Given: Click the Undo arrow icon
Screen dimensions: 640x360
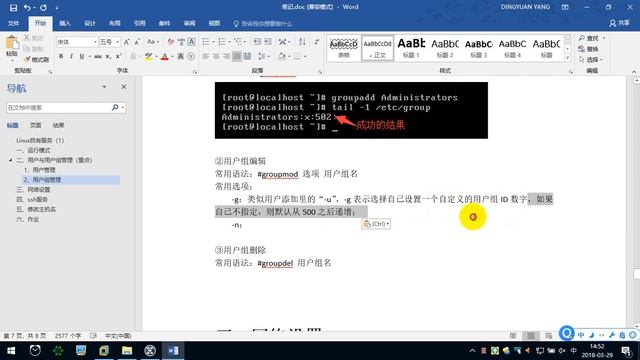Looking at the screenshot, I should pos(27,7).
